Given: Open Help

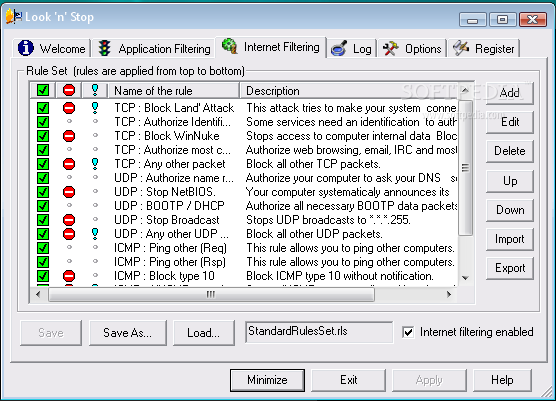Looking at the screenshot, I should tap(502, 380).
